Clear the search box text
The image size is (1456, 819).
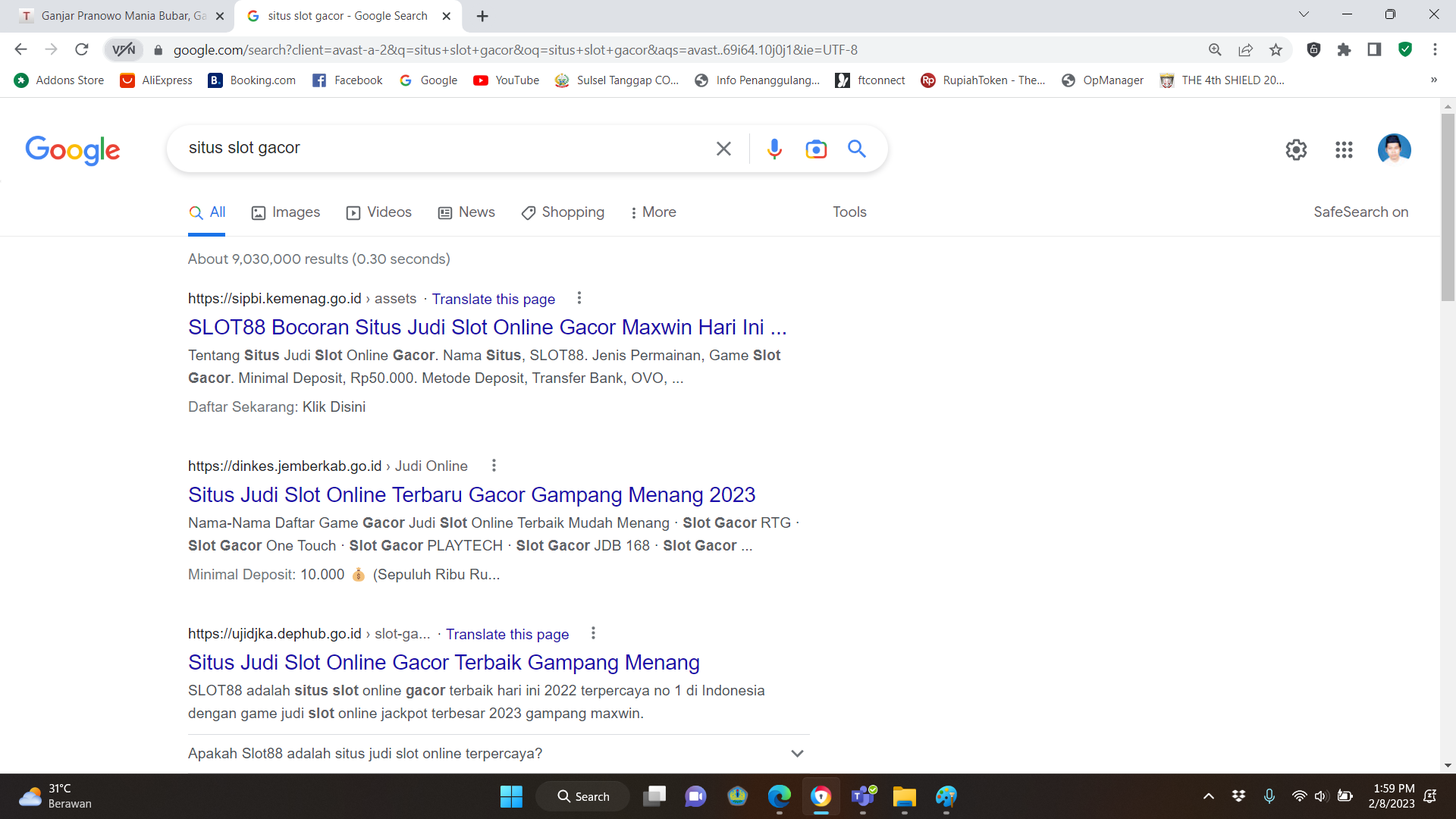pos(723,149)
